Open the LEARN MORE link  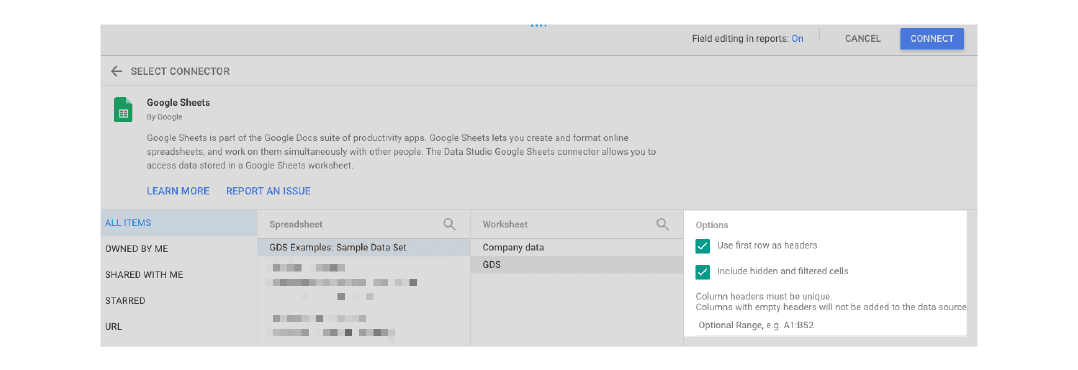point(178,191)
